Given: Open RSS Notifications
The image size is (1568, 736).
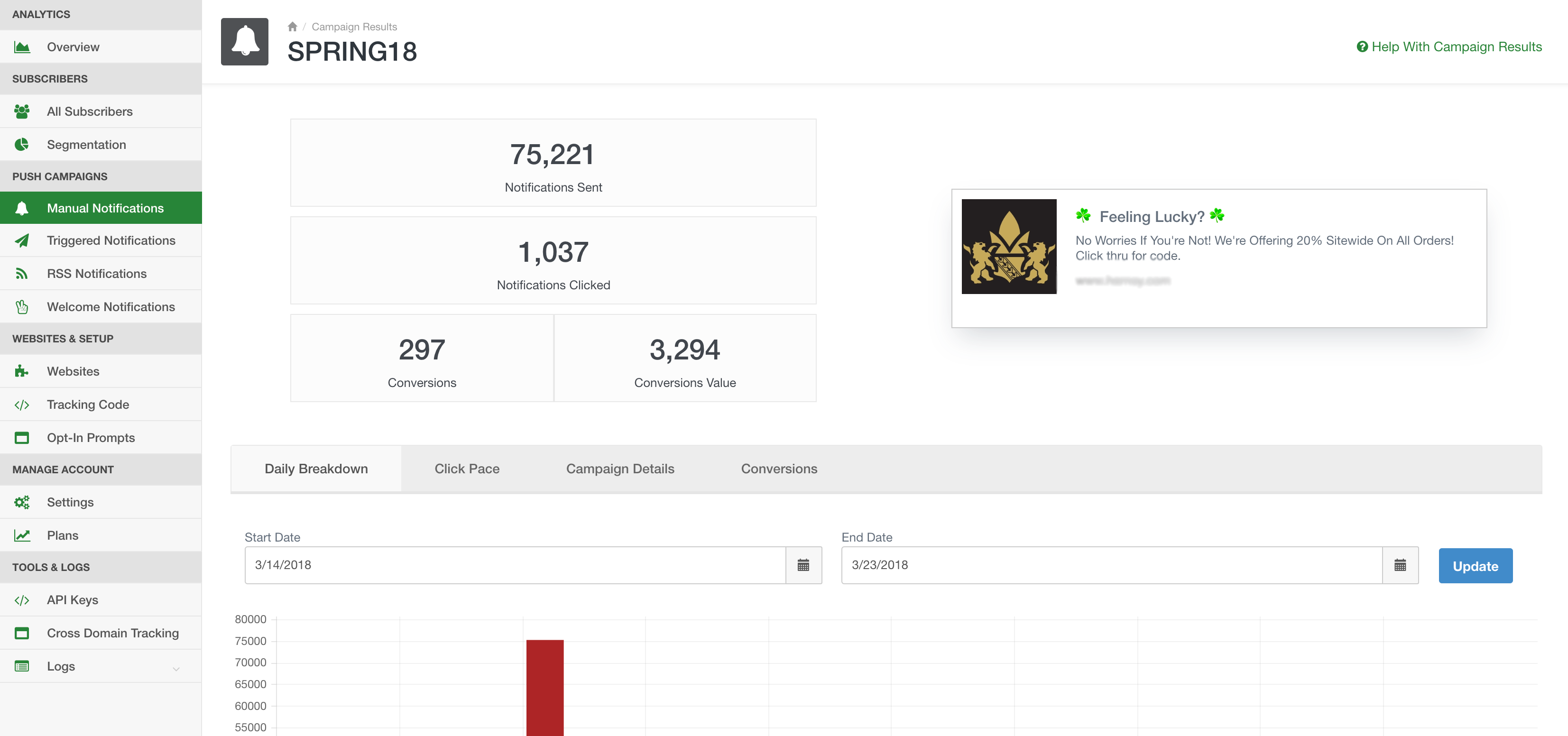Looking at the screenshot, I should point(101,274).
